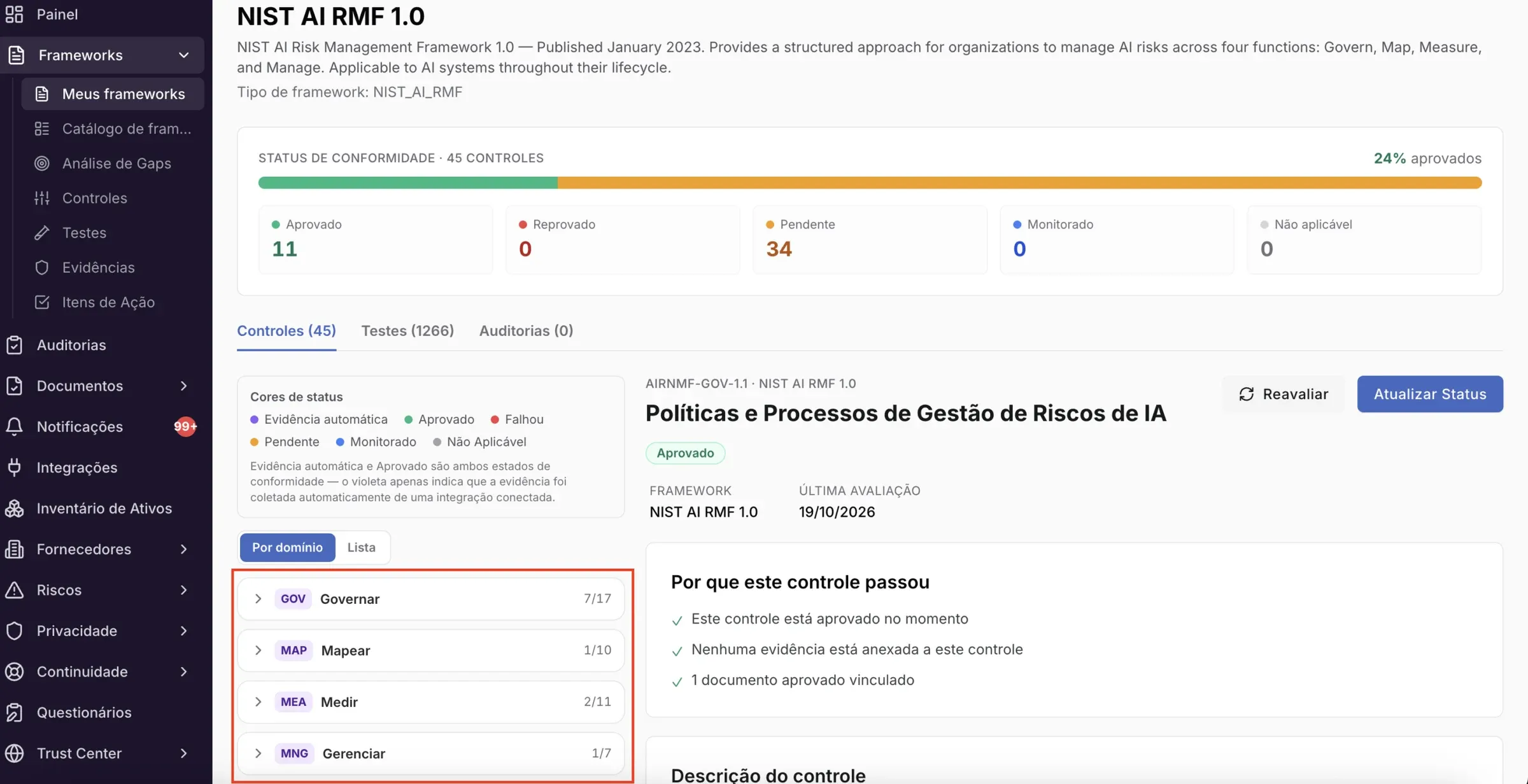The width and height of the screenshot is (1528, 784).
Task: Click the compliance status progress bar
Action: [870, 183]
